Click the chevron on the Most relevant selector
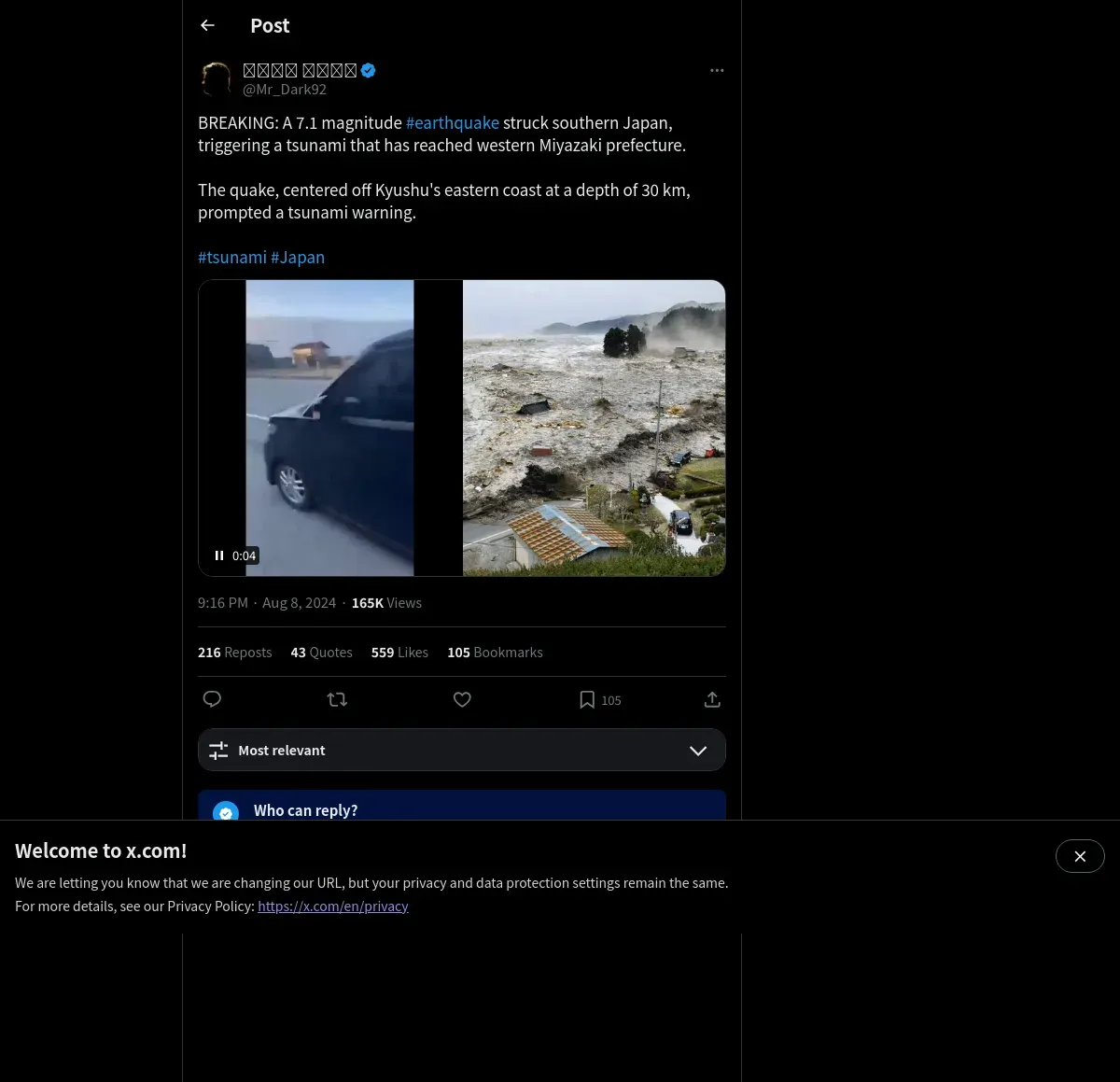The width and height of the screenshot is (1120, 1082). pyautogui.click(x=698, y=751)
